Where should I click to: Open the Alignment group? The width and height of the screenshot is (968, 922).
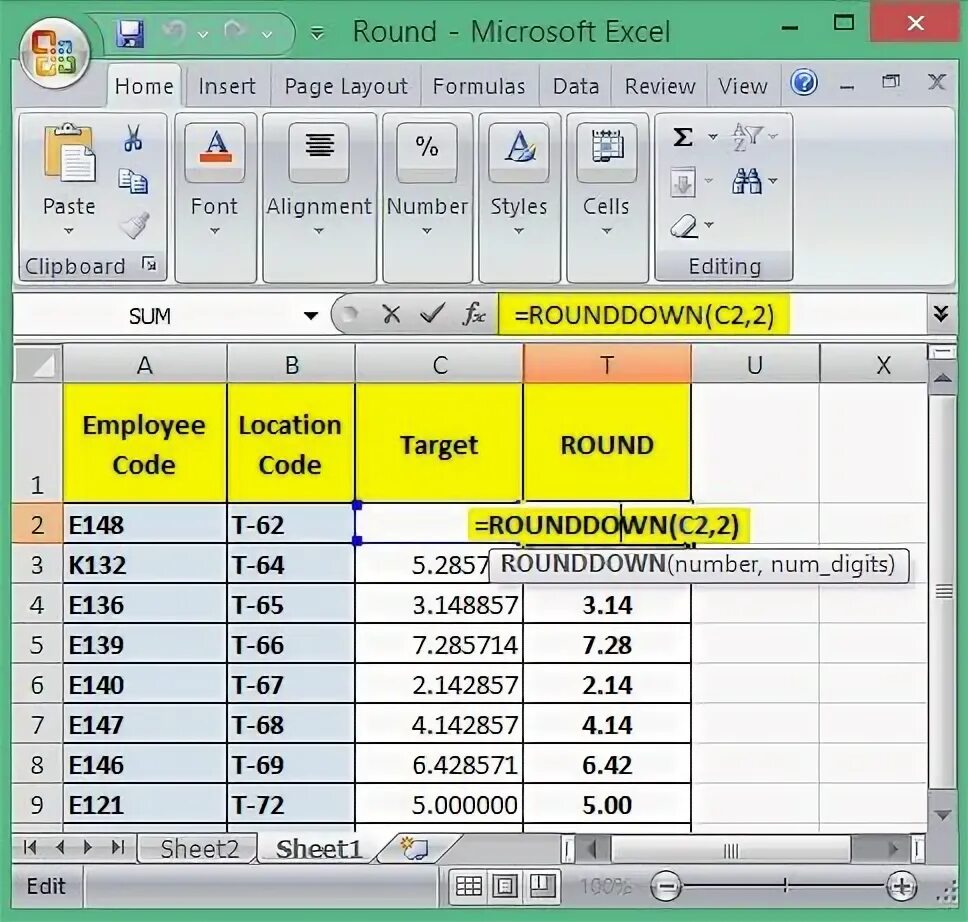pos(319,198)
